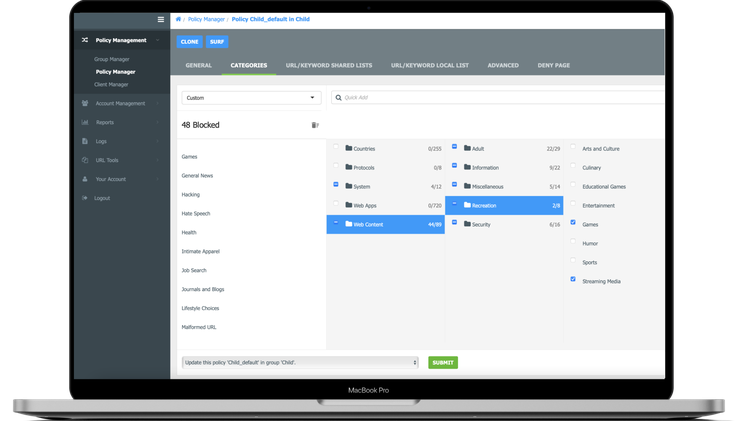
Task: Click the Clone button
Action: (189, 42)
